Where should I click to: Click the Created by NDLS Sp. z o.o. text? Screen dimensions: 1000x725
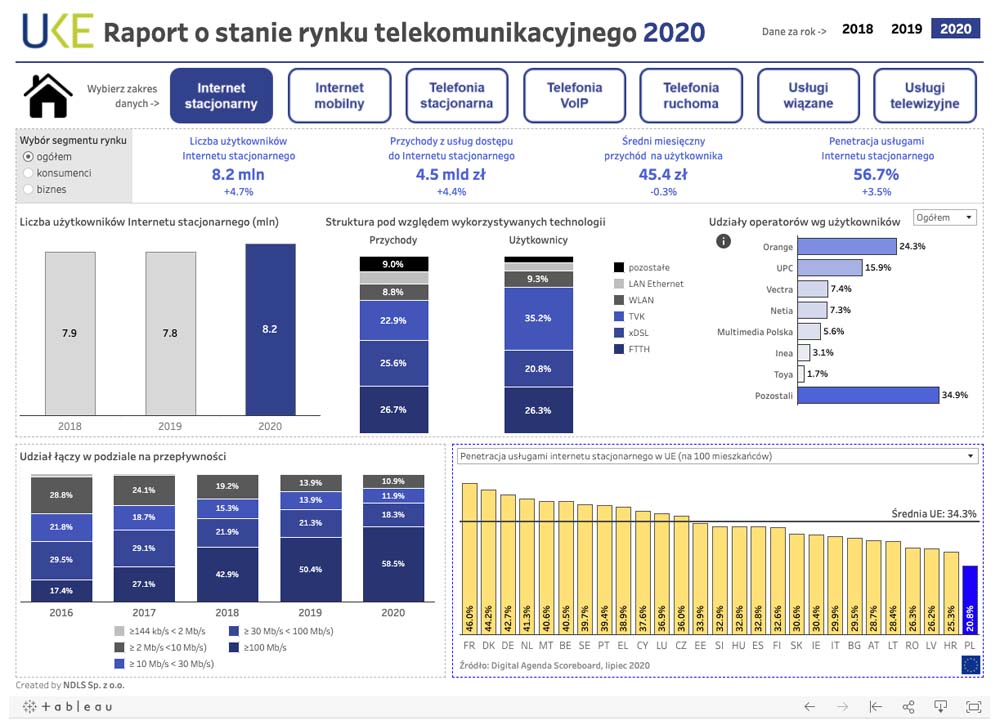70,685
